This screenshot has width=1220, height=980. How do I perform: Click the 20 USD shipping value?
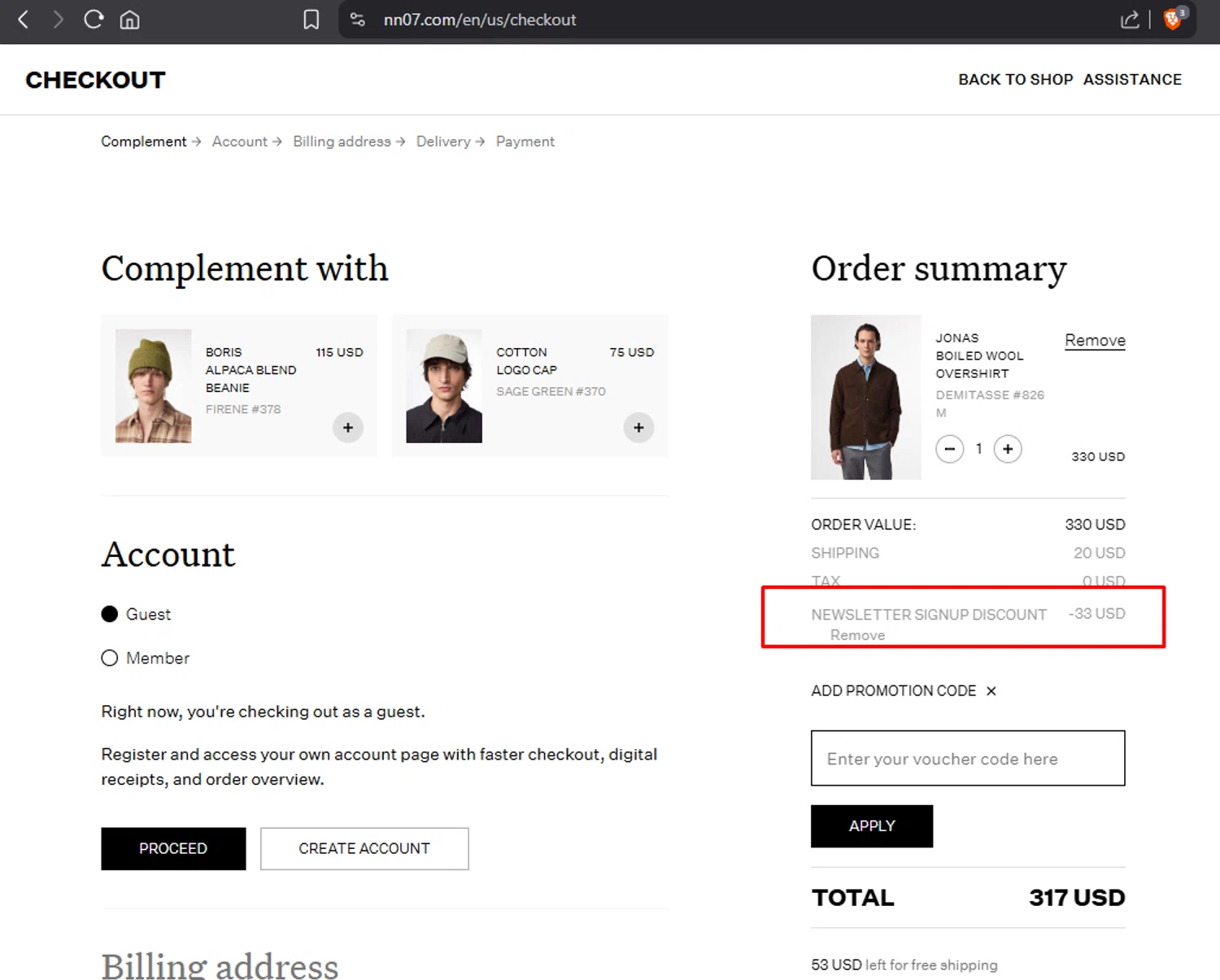pyautogui.click(x=1100, y=553)
